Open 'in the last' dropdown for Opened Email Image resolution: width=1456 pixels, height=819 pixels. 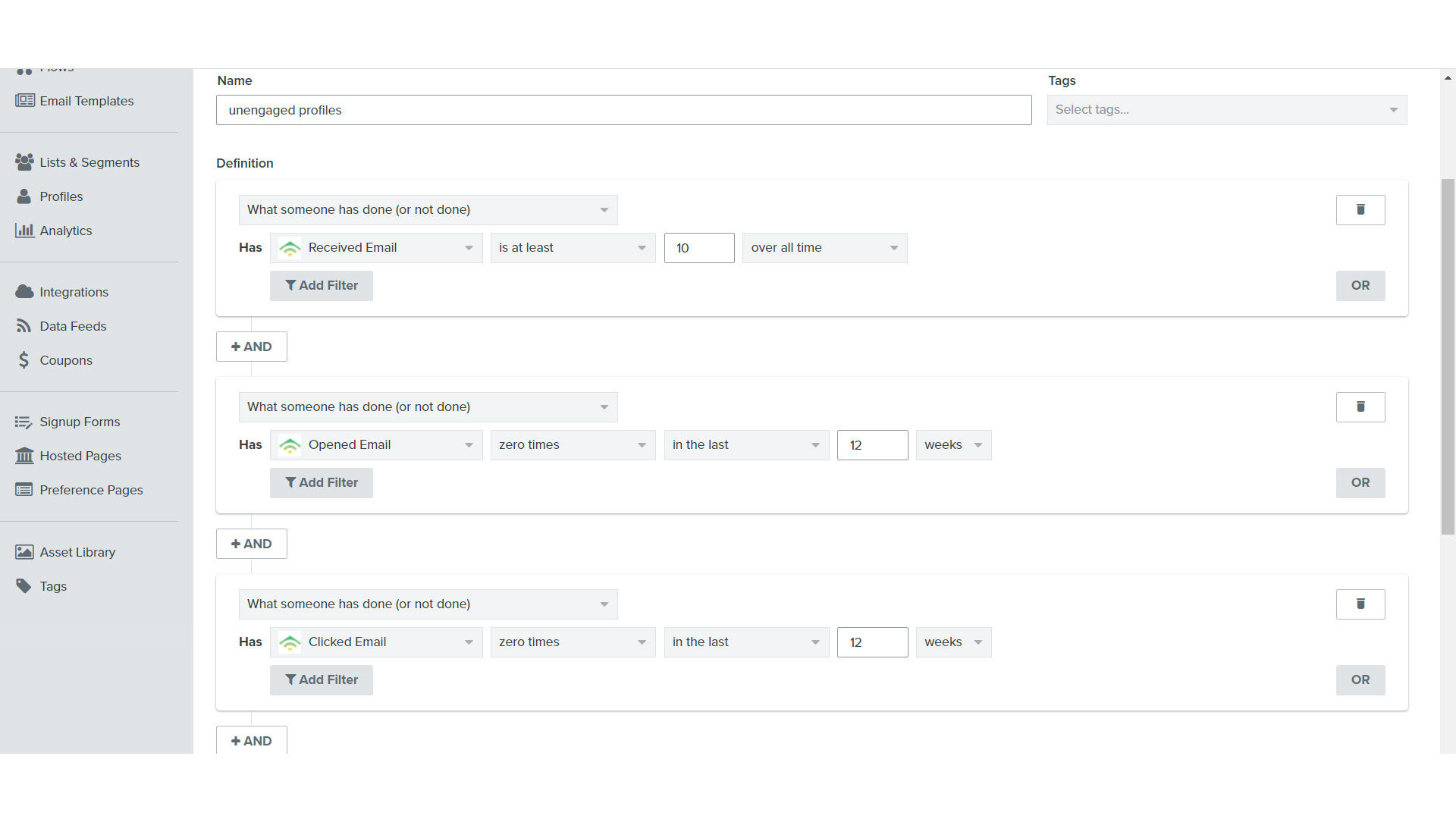point(746,445)
